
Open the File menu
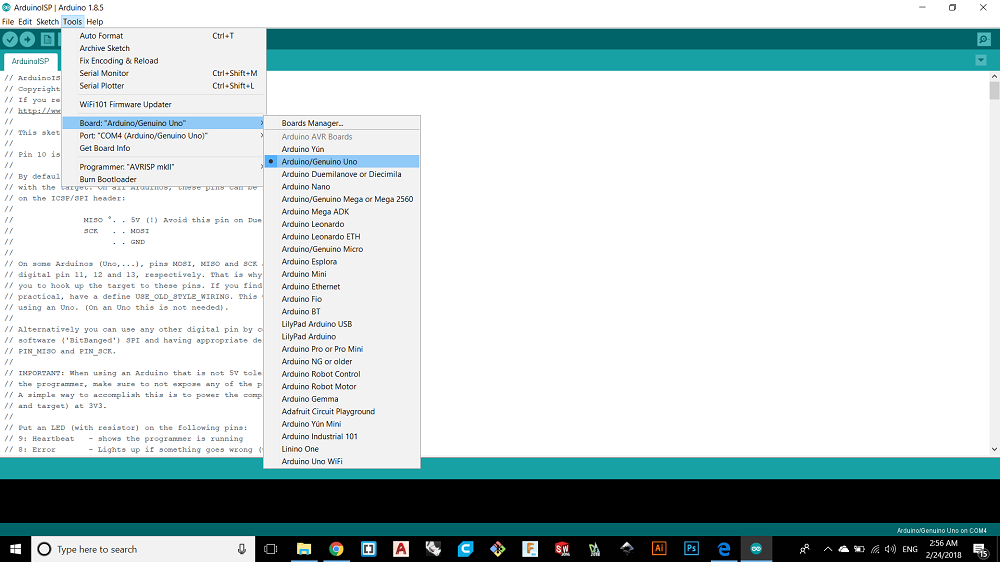coord(8,22)
